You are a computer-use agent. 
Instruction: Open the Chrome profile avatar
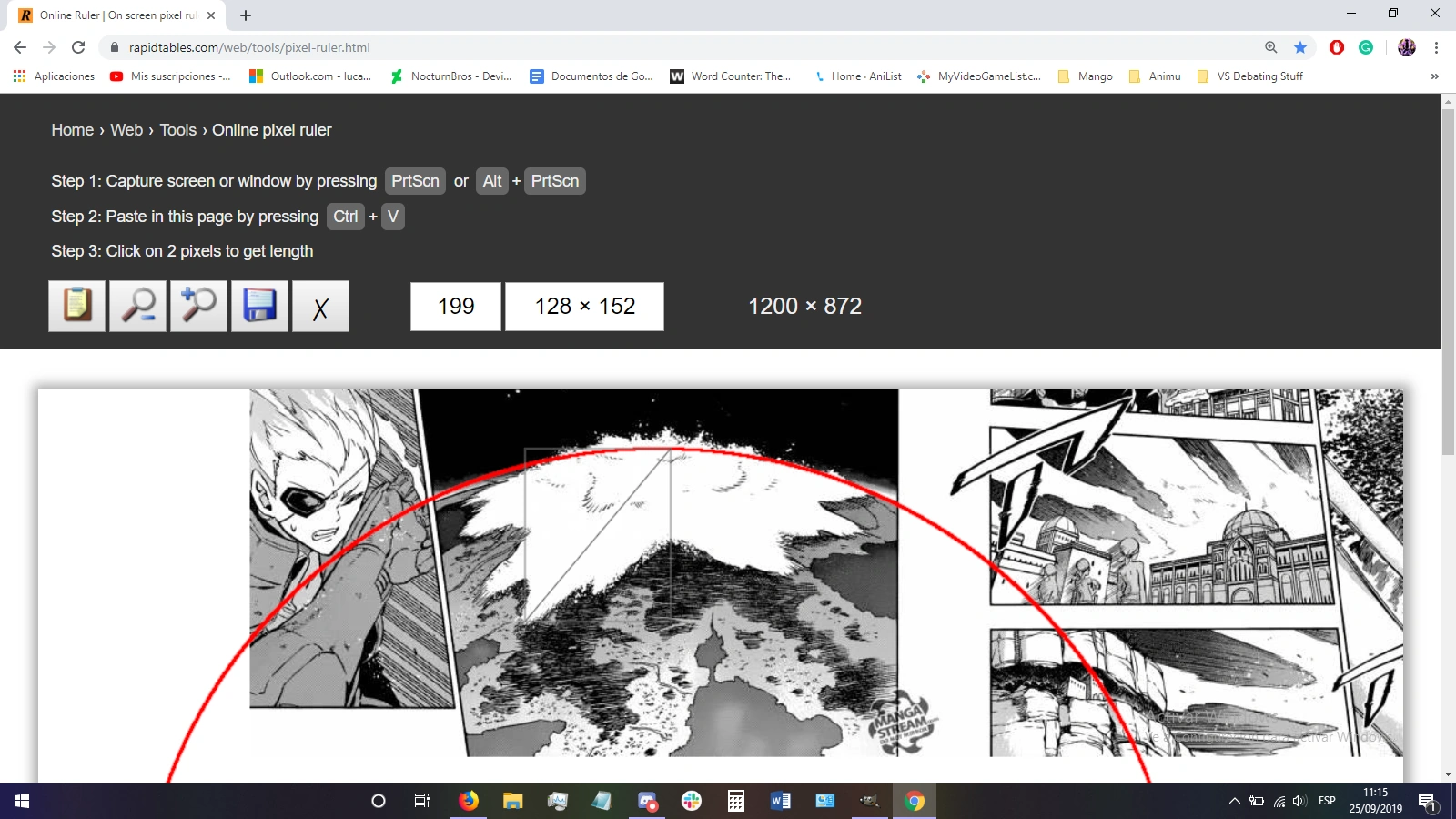[x=1407, y=47]
